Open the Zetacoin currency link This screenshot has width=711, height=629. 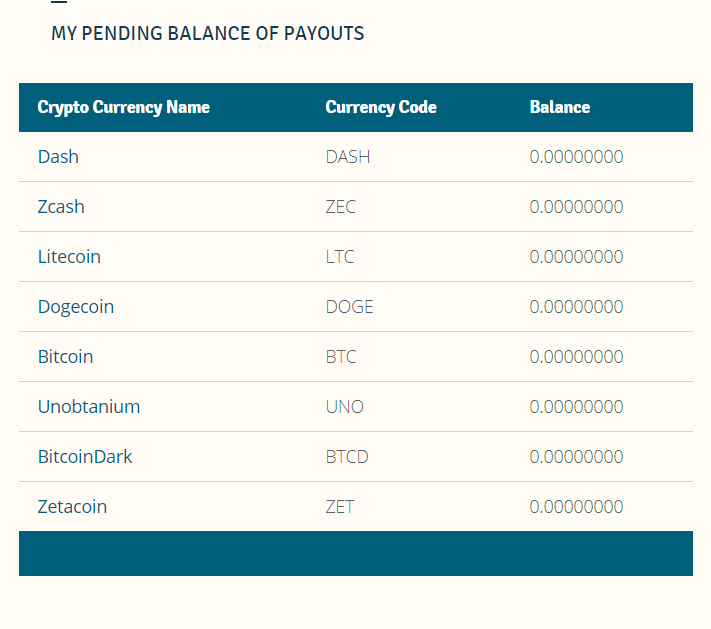(x=72, y=507)
